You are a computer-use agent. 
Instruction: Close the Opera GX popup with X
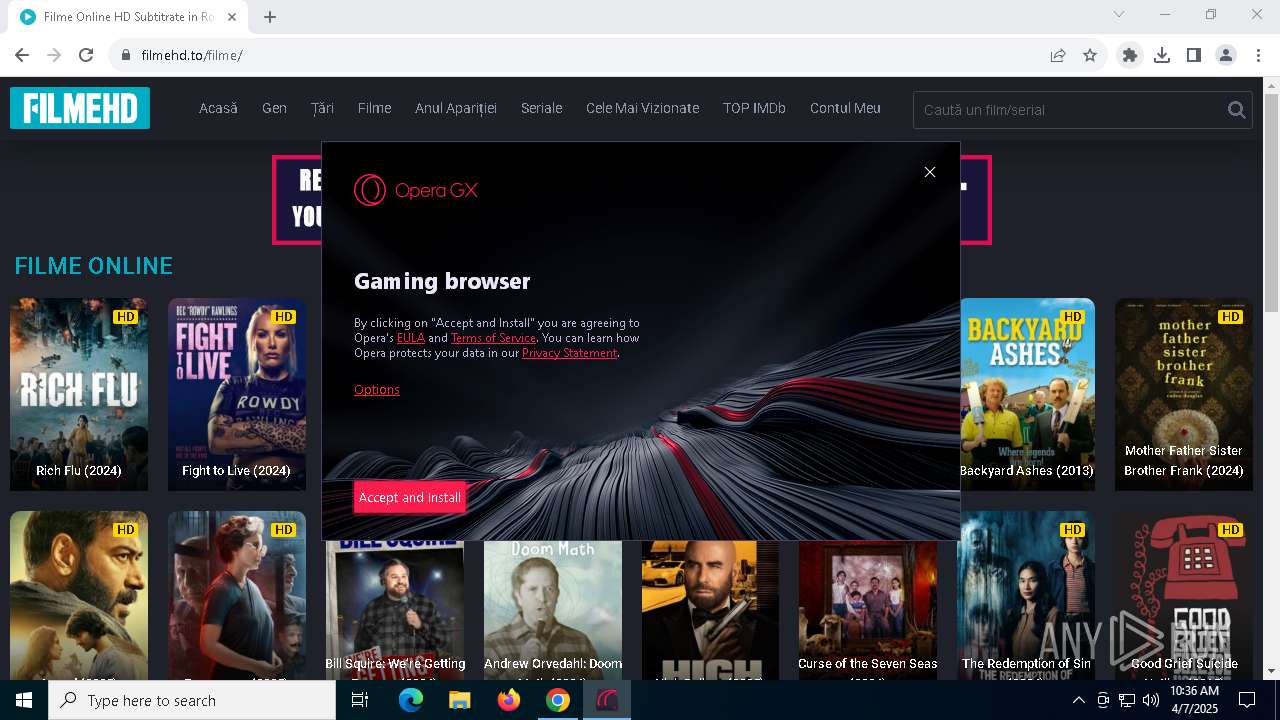pos(930,172)
